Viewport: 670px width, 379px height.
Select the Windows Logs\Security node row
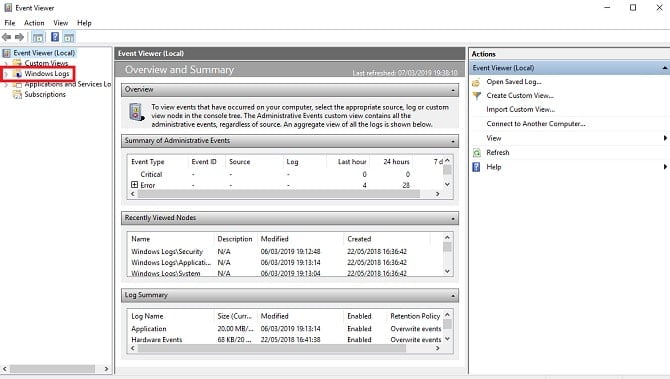[x=285, y=252]
